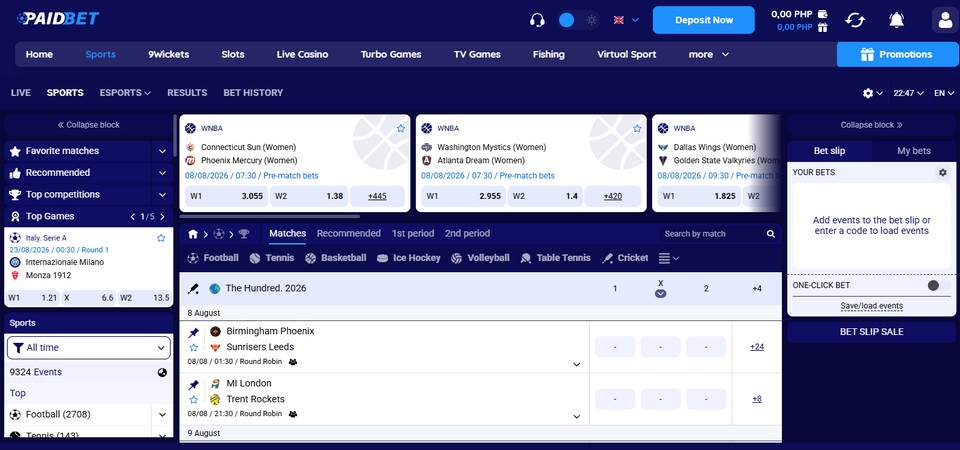
Task: Click the home icon in breadcrumb
Action: tap(193, 234)
